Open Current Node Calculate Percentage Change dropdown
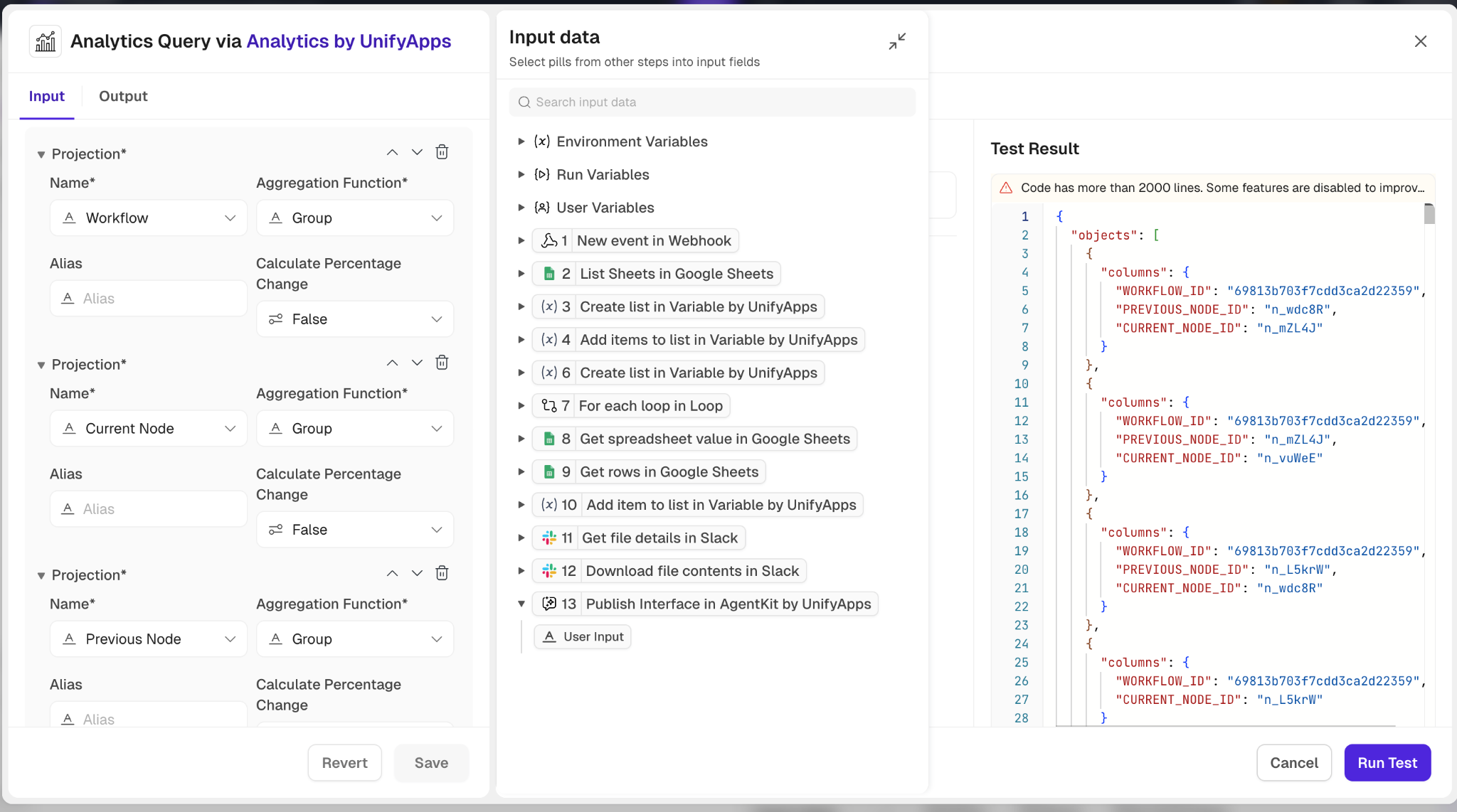This screenshot has width=1457, height=812. [354, 530]
